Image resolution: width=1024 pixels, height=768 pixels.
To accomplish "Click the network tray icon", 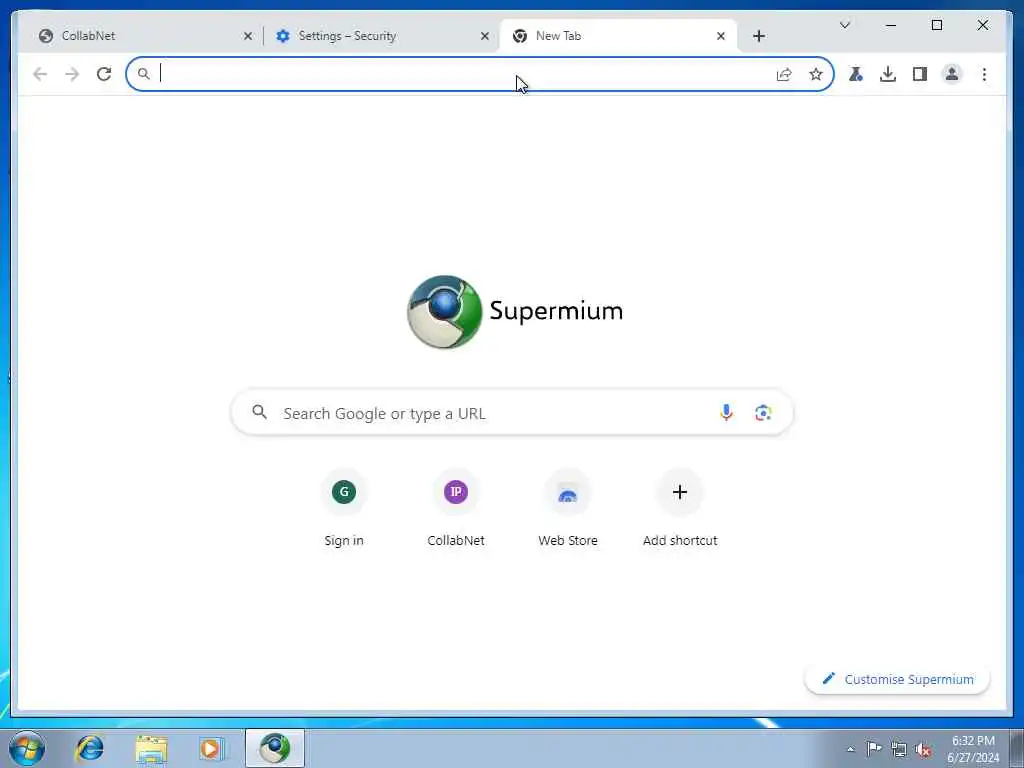I will (899, 749).
